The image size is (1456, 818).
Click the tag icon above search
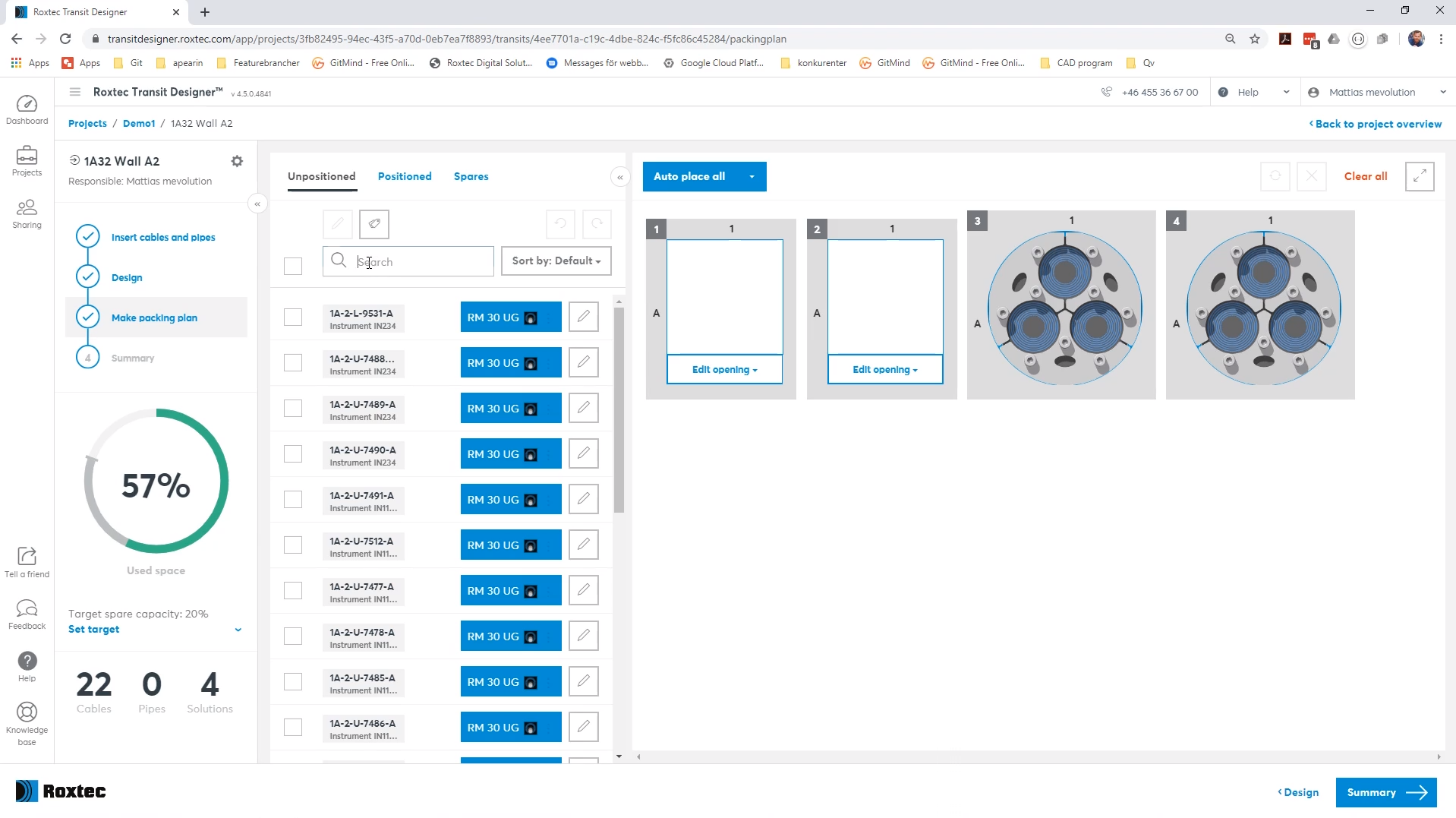tap(374, 224)
